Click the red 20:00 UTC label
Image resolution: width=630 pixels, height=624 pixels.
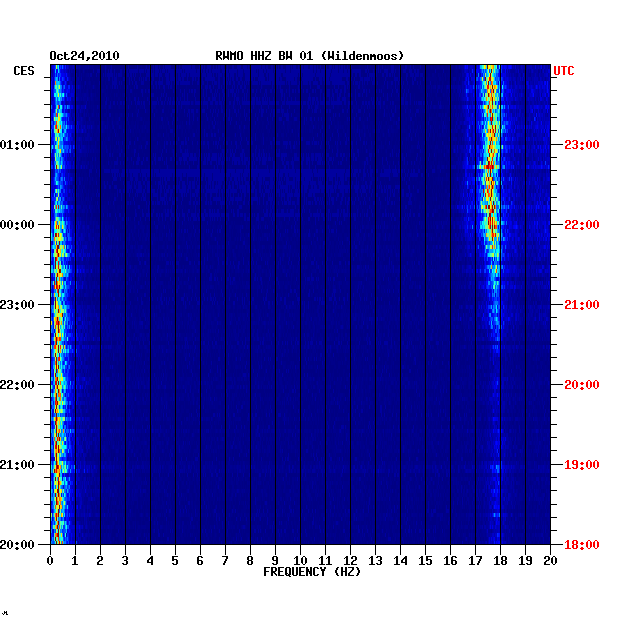pos(582,385)
